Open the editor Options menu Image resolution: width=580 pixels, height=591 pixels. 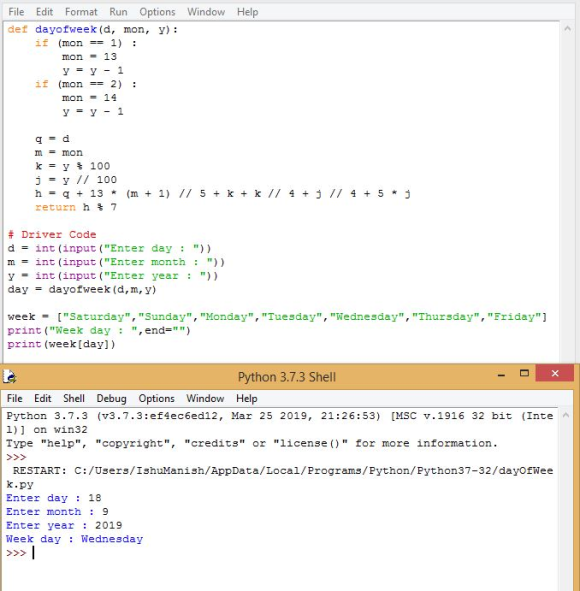pyautogui.click(x=157, y=12)
